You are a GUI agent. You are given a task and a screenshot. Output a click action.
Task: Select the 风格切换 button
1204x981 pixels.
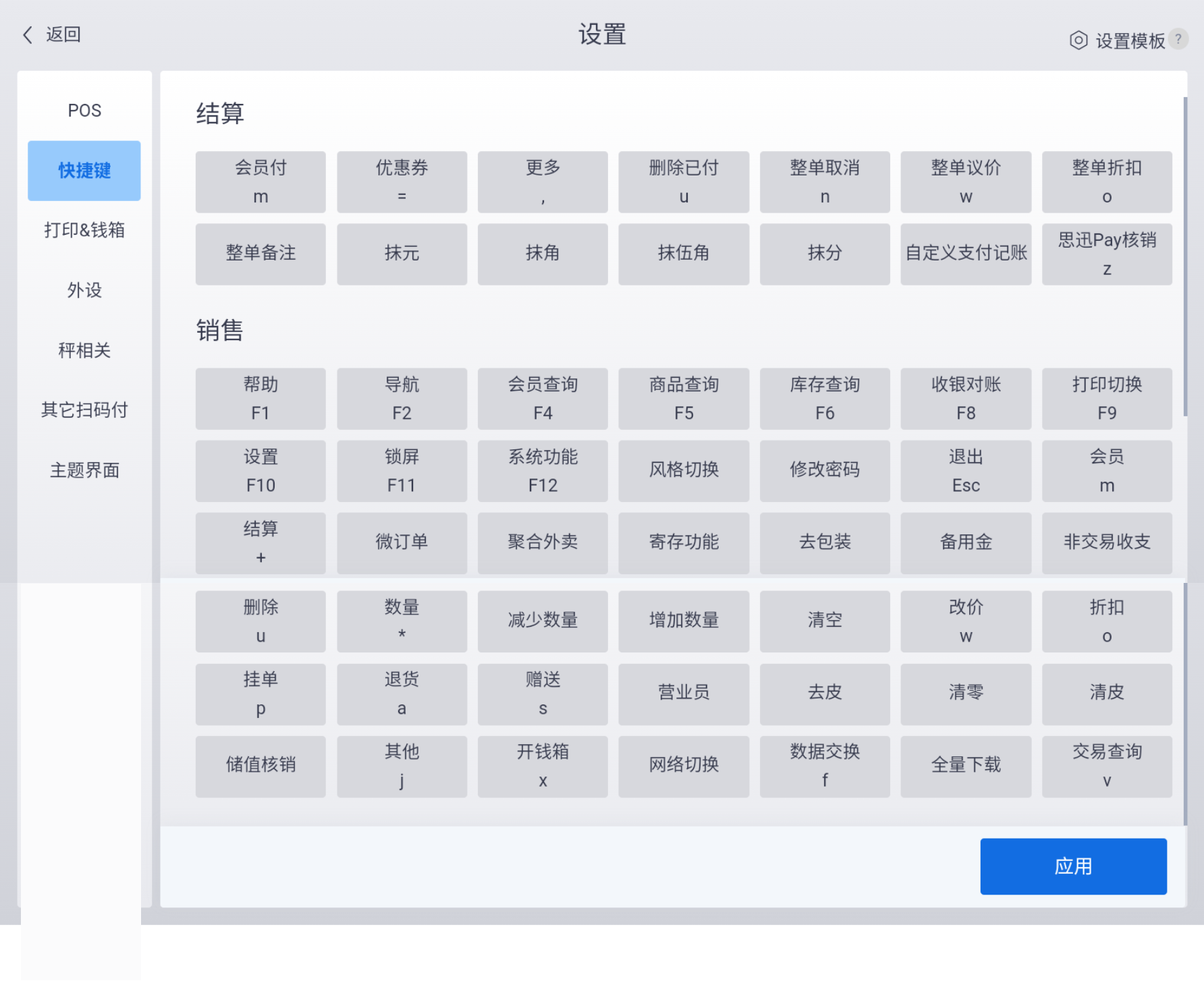(684, 471)
